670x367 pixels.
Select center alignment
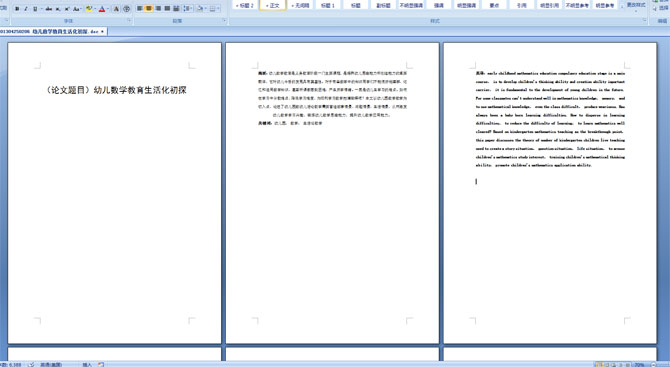(x=149, y=9)
